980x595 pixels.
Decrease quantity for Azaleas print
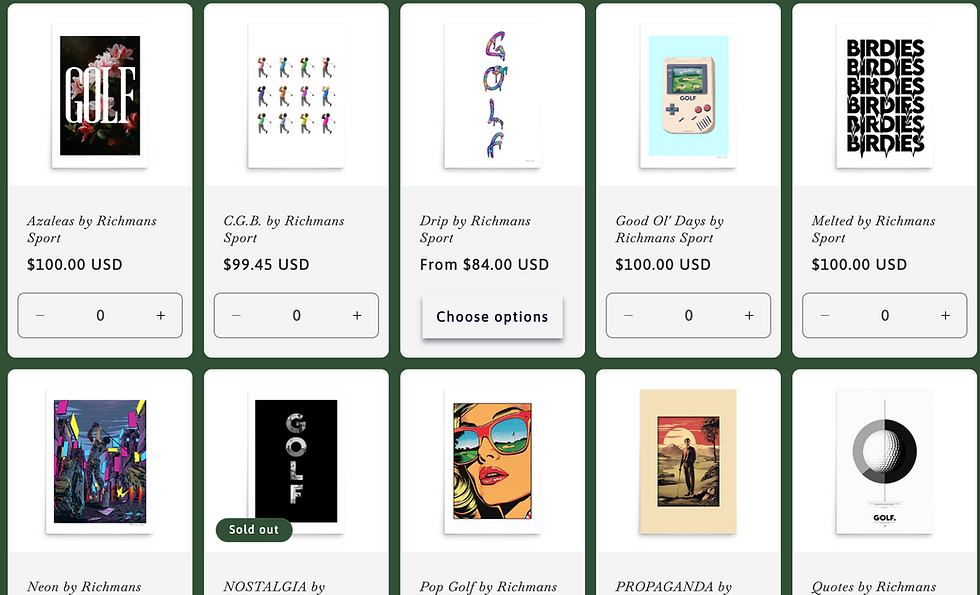pyautogui.click(x=40, y=316)
